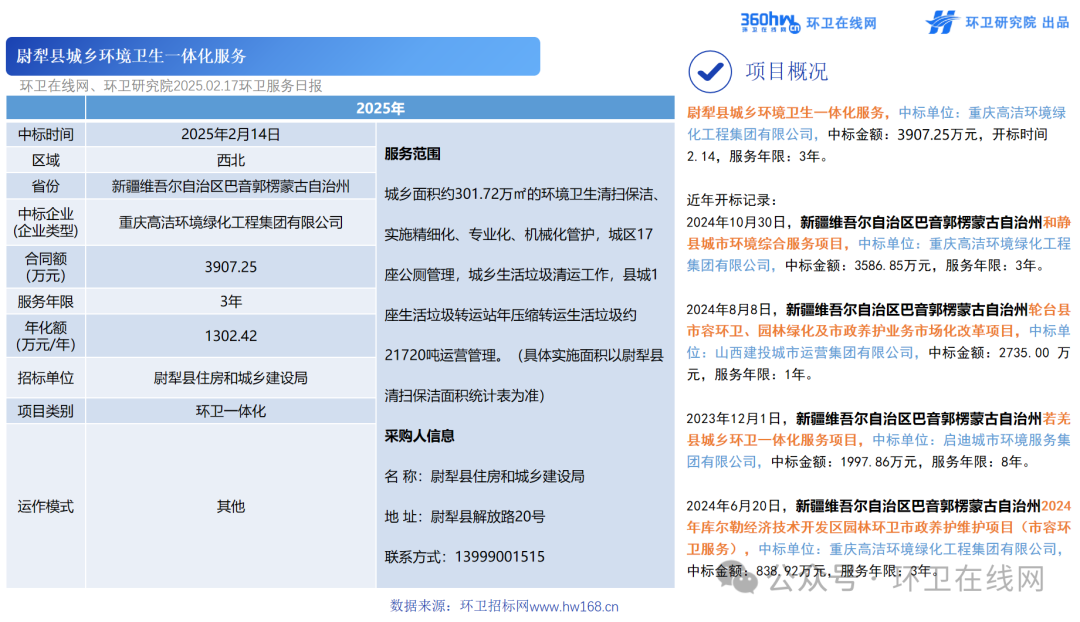Select line 座生活垃圾转运站年压缩转运生活垃圾约
1080x622 pixels.
[x=510, y=315]
